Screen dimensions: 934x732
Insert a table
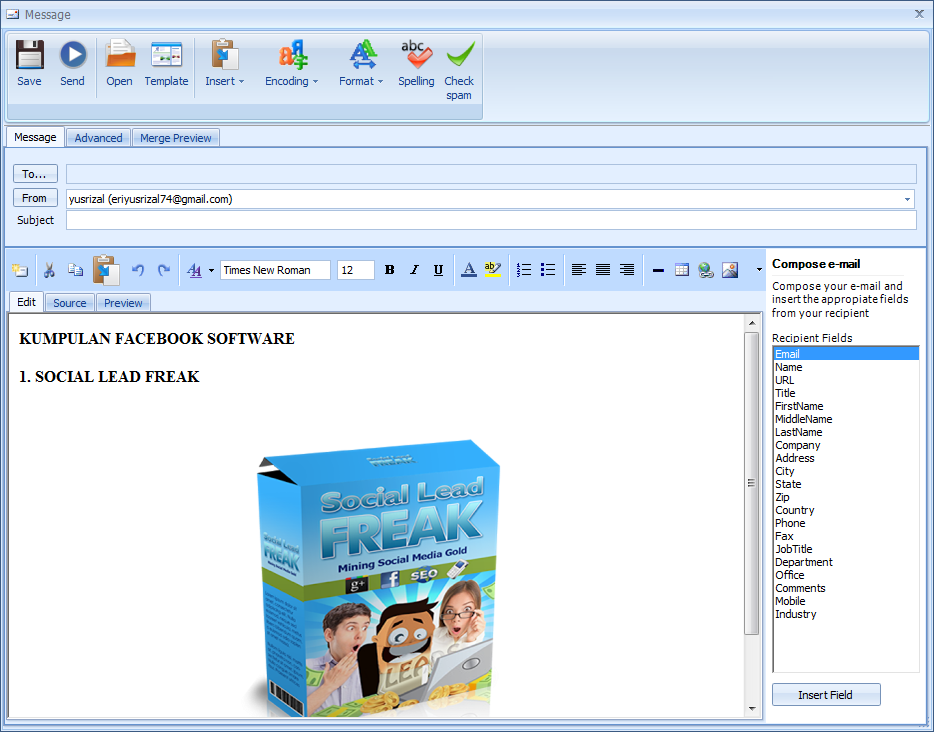682,270
